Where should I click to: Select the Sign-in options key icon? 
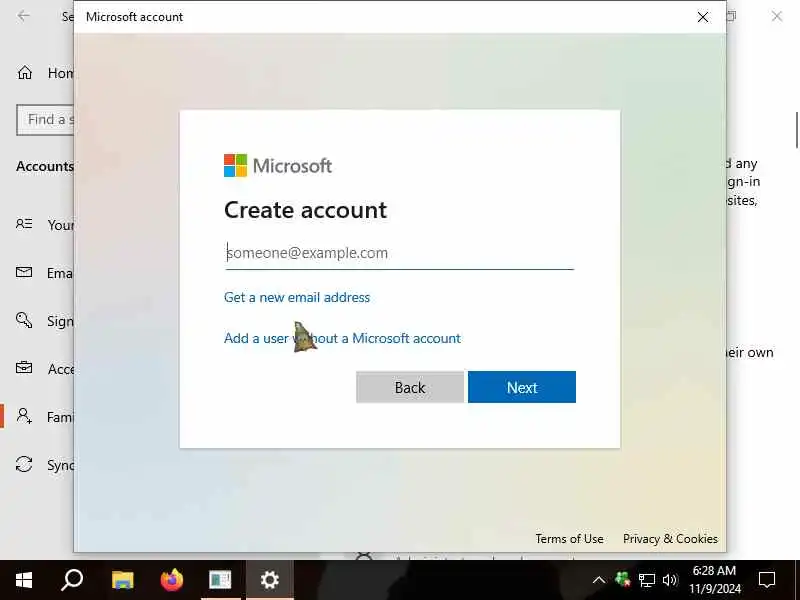pos(24,320)
